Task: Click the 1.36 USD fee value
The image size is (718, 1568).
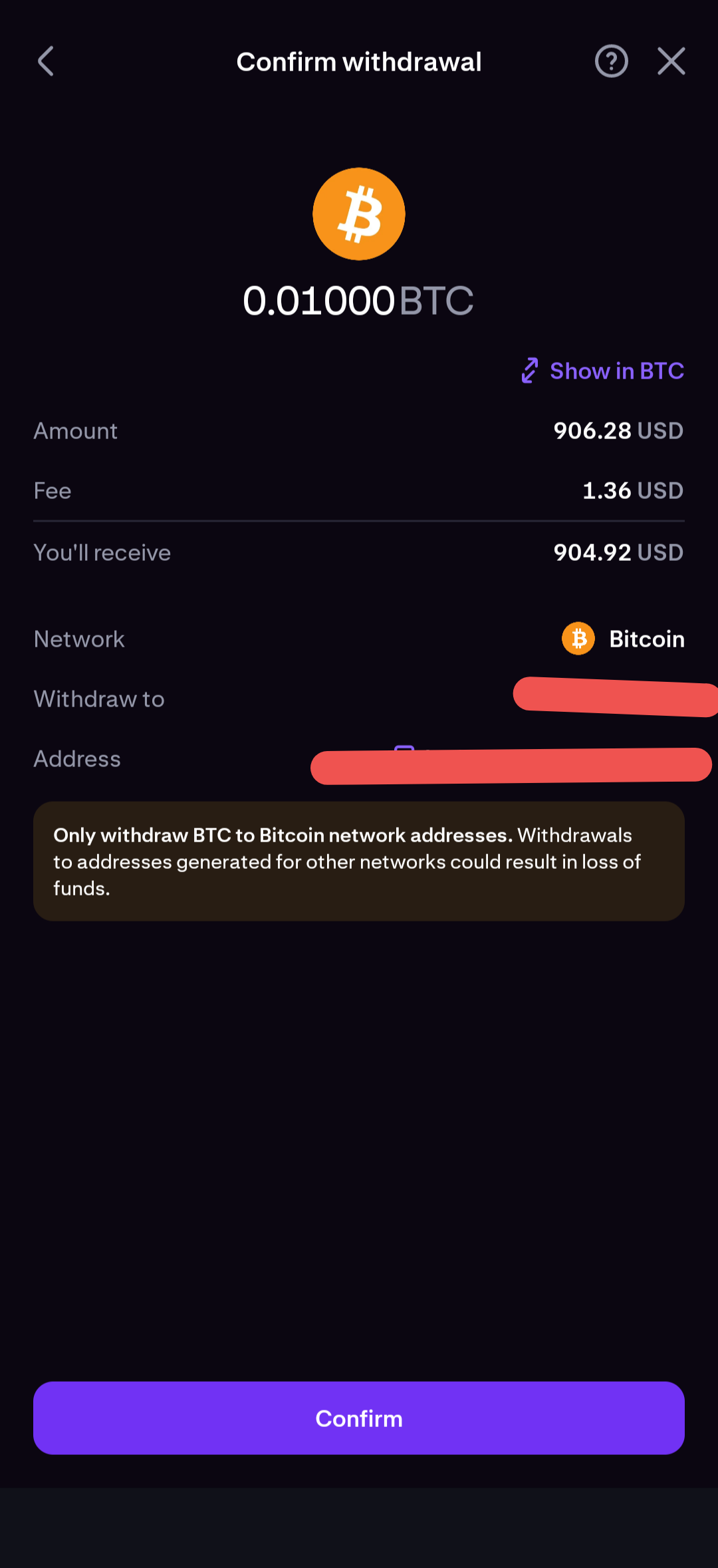Action: (632, 491)
